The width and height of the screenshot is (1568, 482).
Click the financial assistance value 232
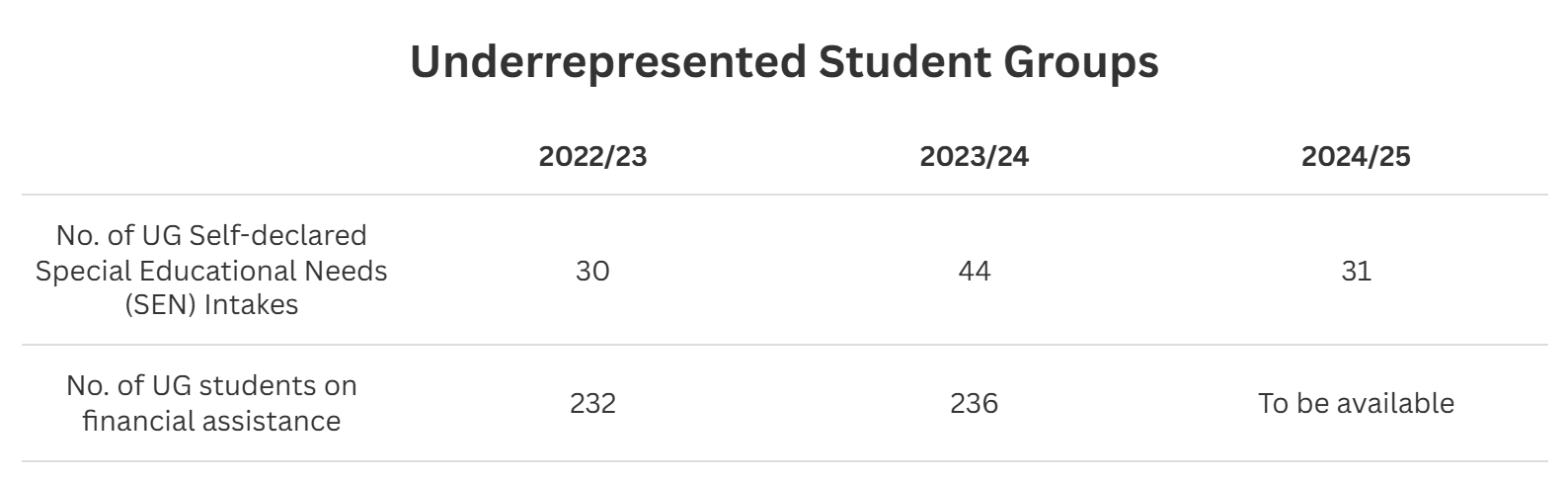pyautogui.click(x=592, y=403)
